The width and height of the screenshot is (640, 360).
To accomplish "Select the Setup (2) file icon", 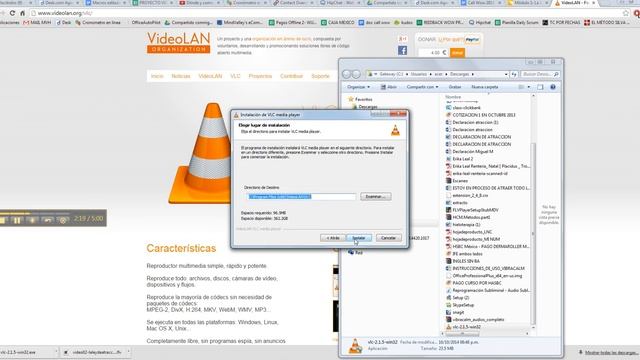I will (x=448, y=298).
